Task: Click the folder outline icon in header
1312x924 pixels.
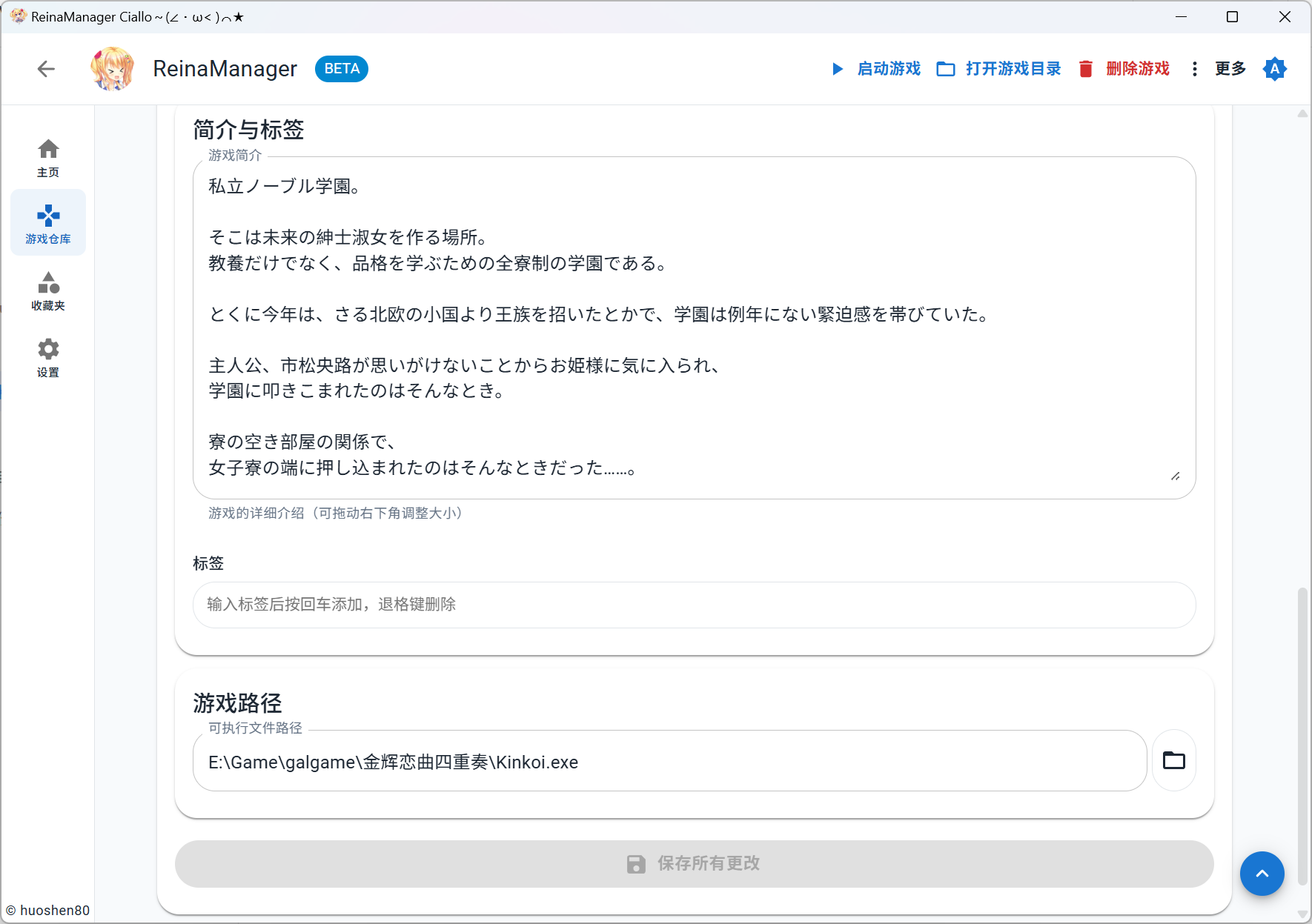Action: pyautogui.click(x=946, y=69)
